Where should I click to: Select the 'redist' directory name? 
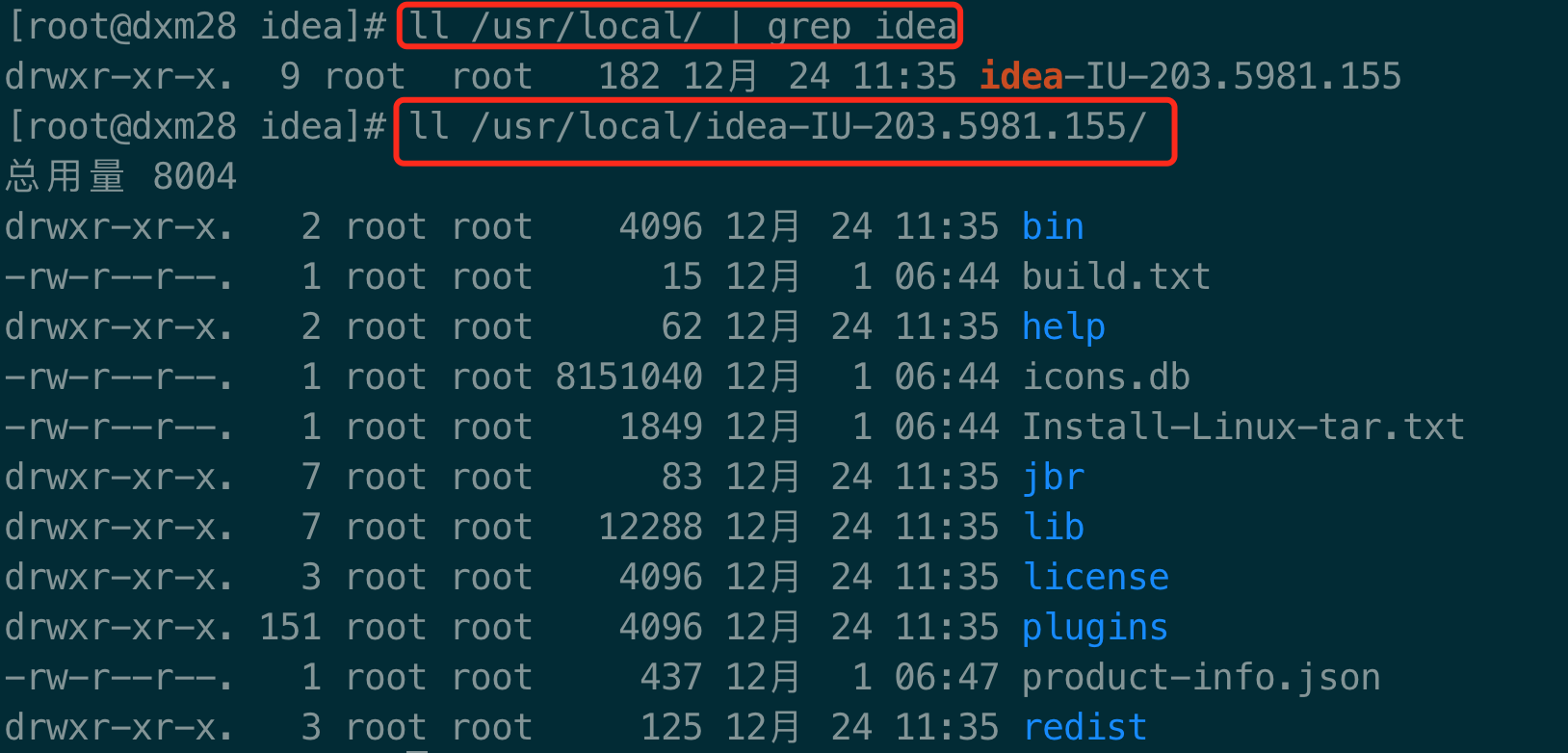click(x=1085, y=727)
